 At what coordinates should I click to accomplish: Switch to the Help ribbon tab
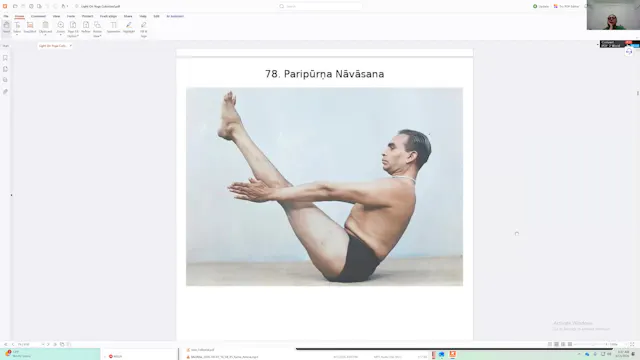pos(143,16)
